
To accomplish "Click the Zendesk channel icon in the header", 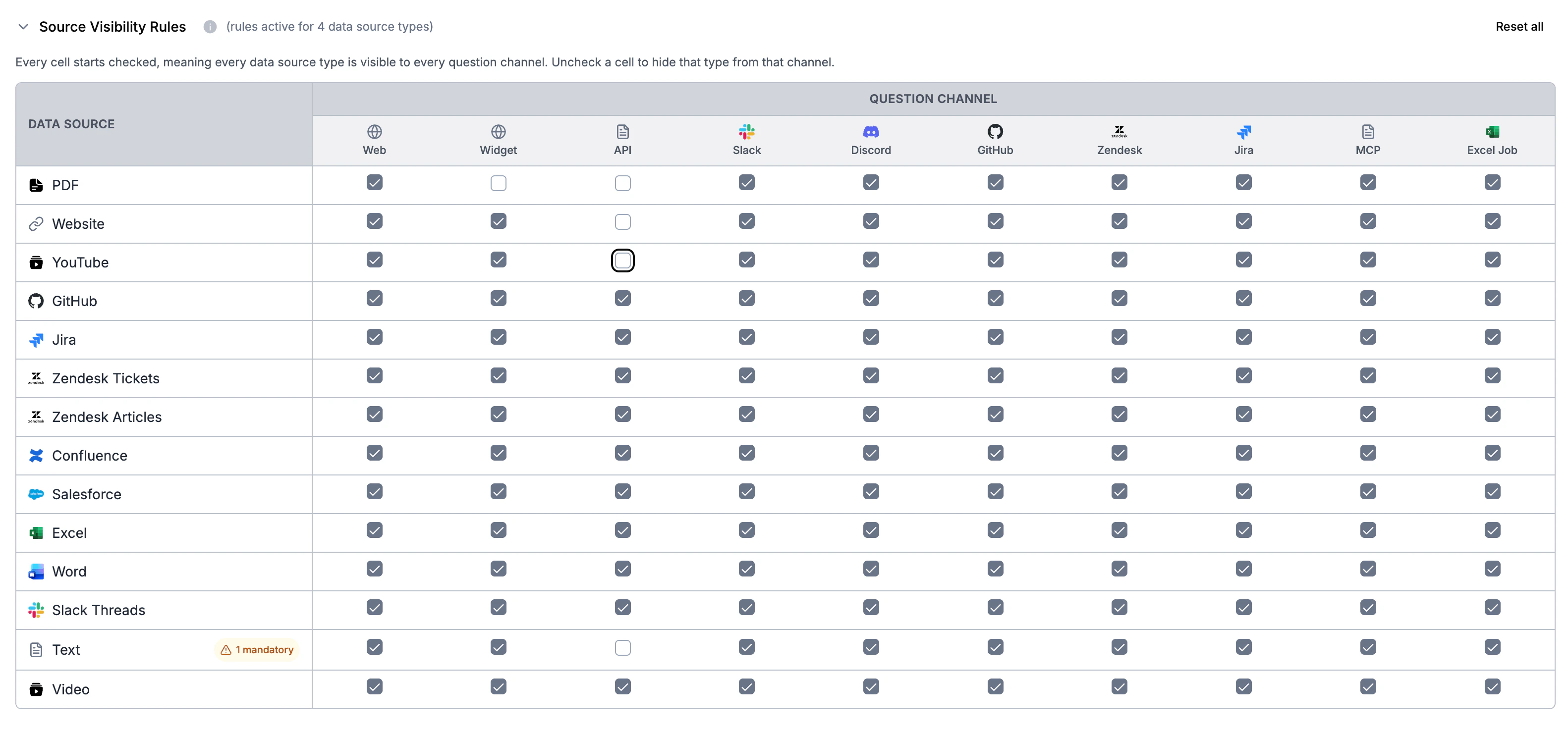I will (x=1120, y=131).
